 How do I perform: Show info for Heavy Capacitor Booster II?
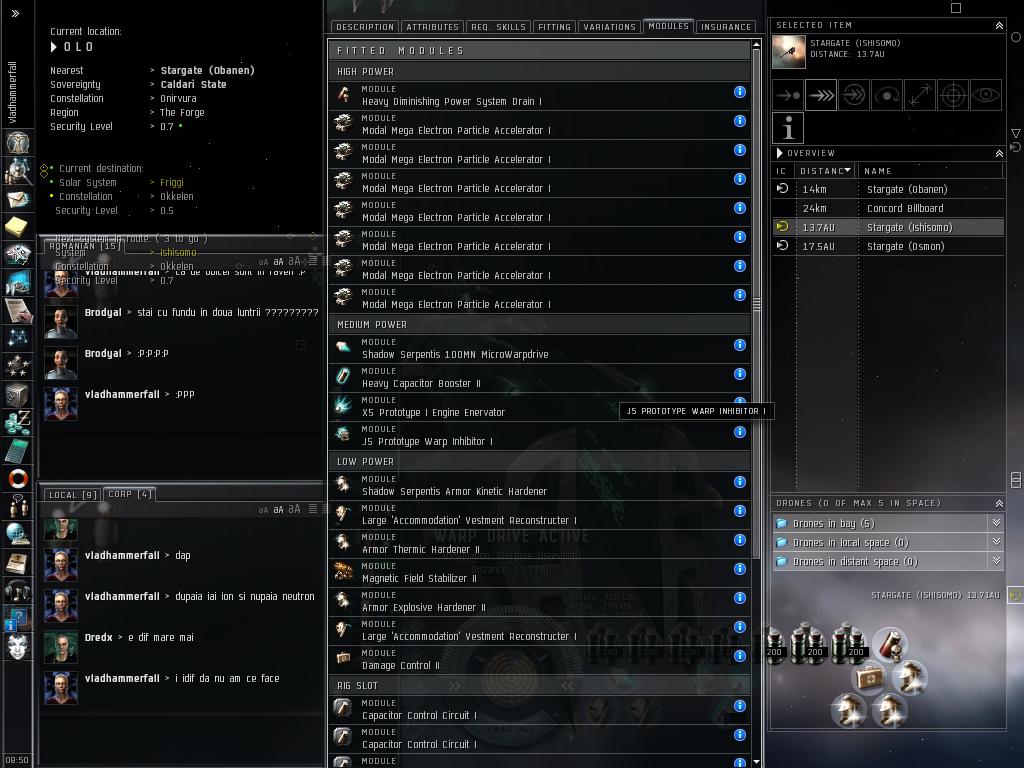coord(739,374)
